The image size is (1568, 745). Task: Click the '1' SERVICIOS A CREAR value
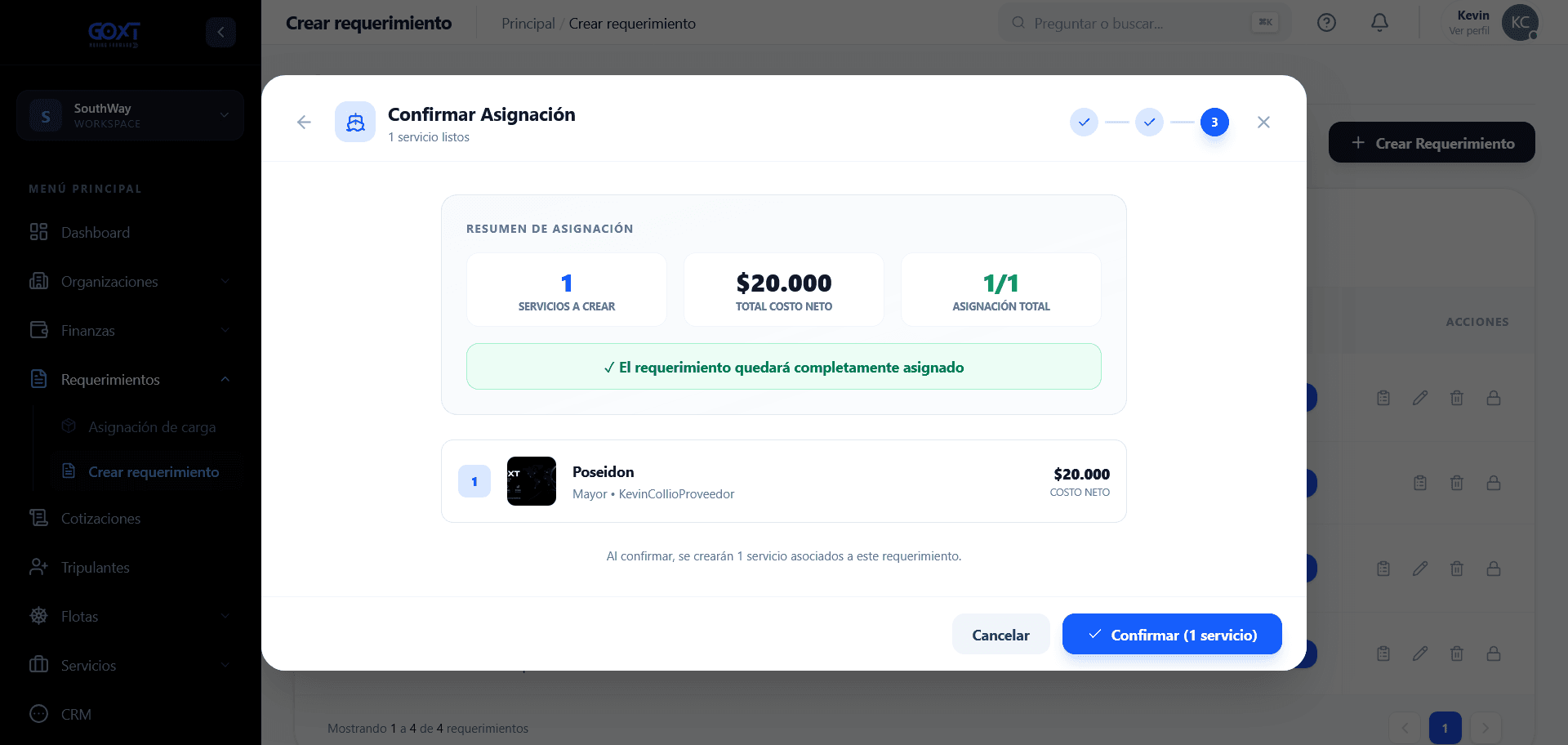click(567, 283)
